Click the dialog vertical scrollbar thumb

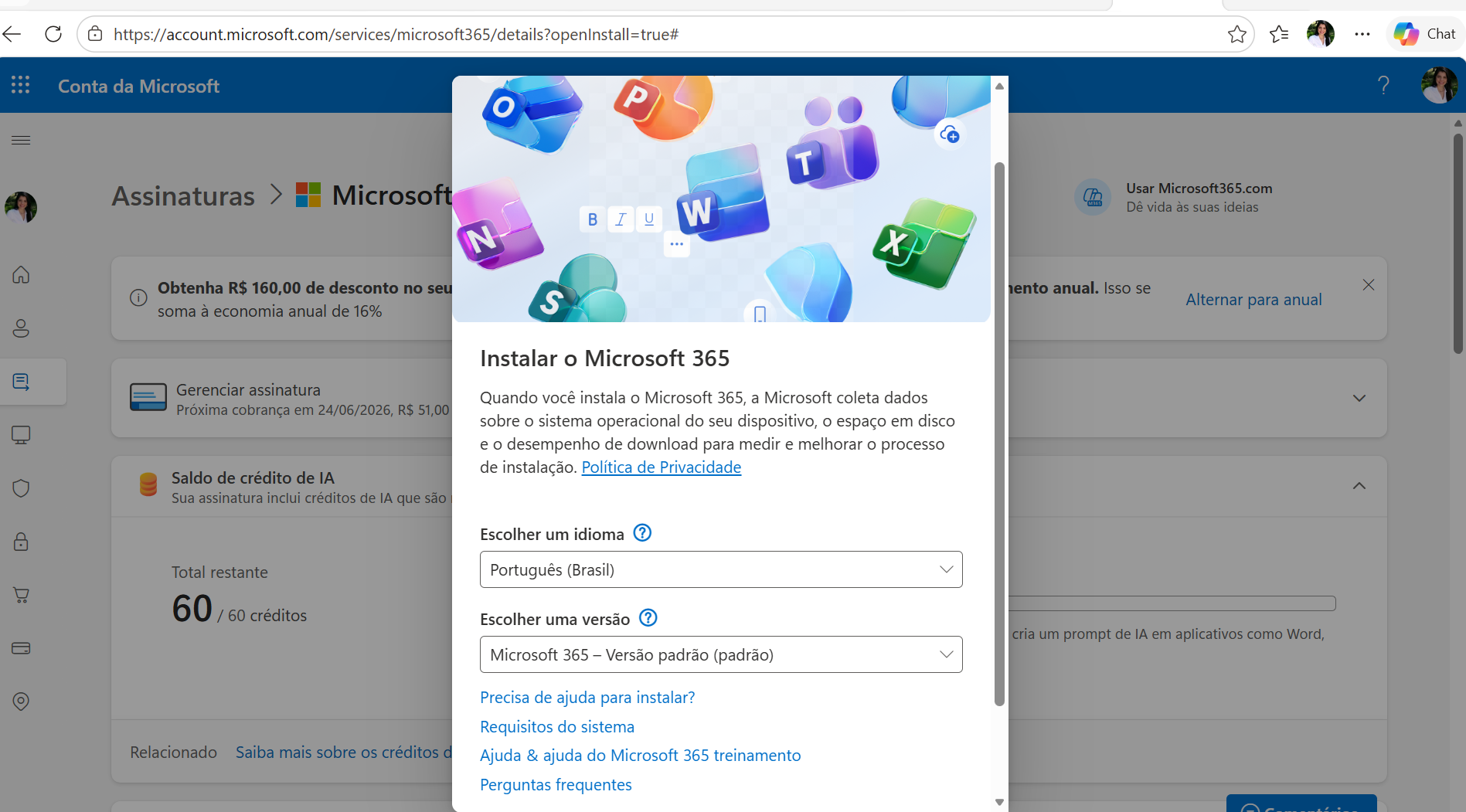999,434
